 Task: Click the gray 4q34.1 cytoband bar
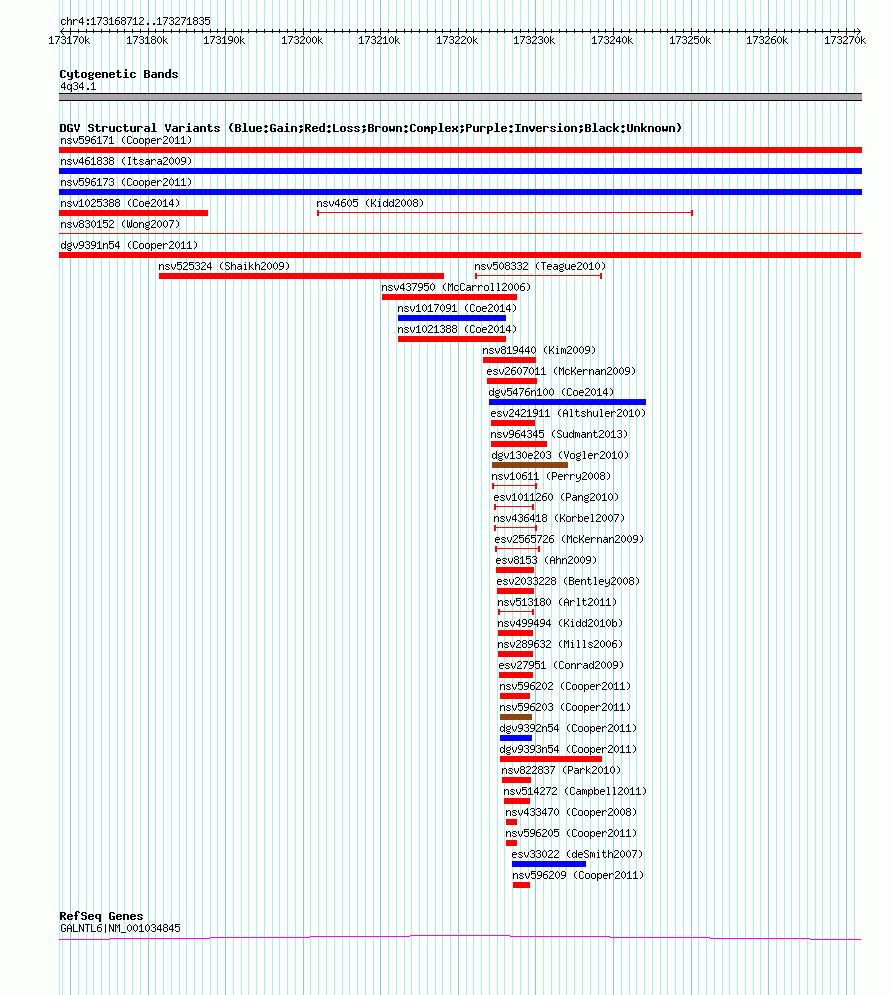[x=461, y=97]
